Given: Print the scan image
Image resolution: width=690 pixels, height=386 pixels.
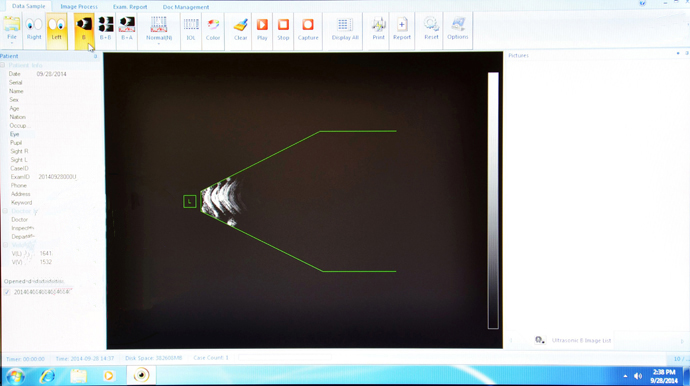Looking at the screenshot, I should coord(378,29).
